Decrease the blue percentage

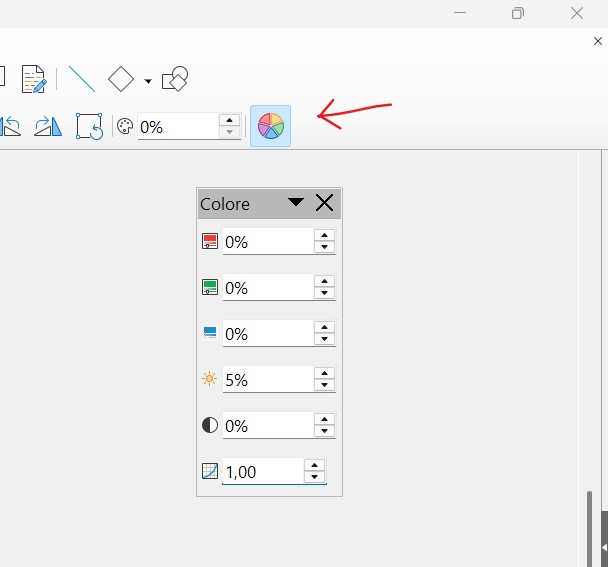point(325,339)
